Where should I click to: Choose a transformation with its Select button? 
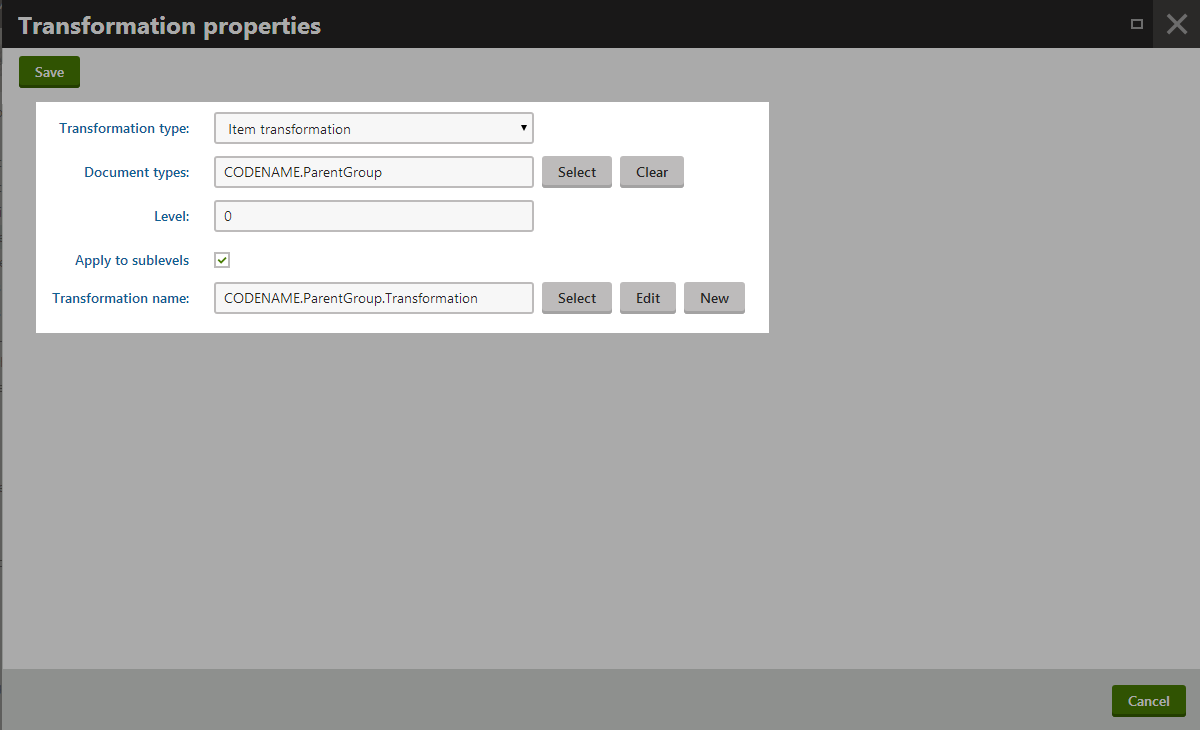pyautogui.click(x=577, y=298)
